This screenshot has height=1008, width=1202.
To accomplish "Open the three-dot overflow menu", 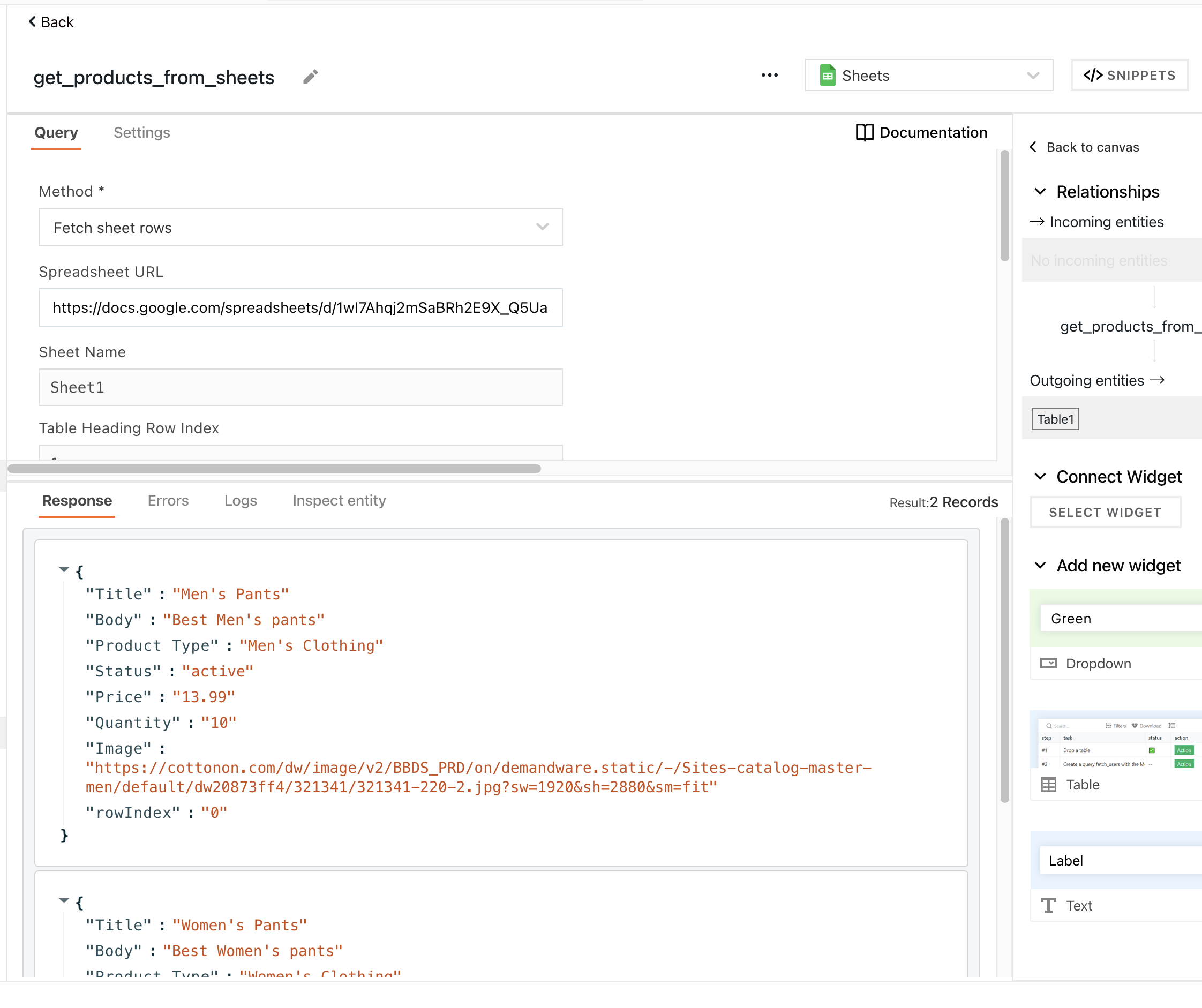I will click(x=770, y=75).
